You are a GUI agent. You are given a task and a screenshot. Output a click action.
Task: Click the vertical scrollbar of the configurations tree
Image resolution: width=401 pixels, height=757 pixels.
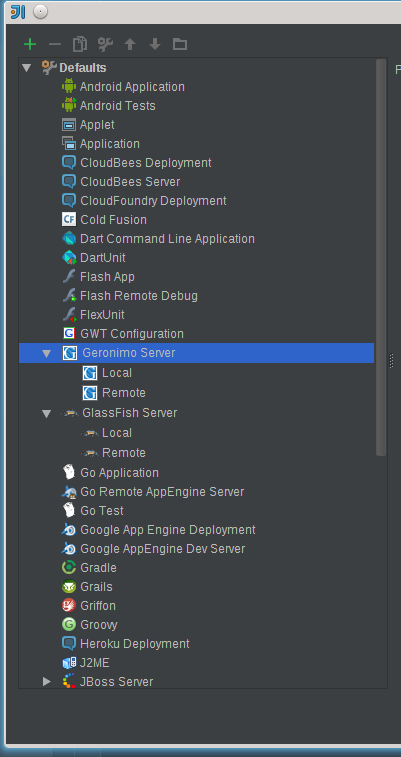381,258
